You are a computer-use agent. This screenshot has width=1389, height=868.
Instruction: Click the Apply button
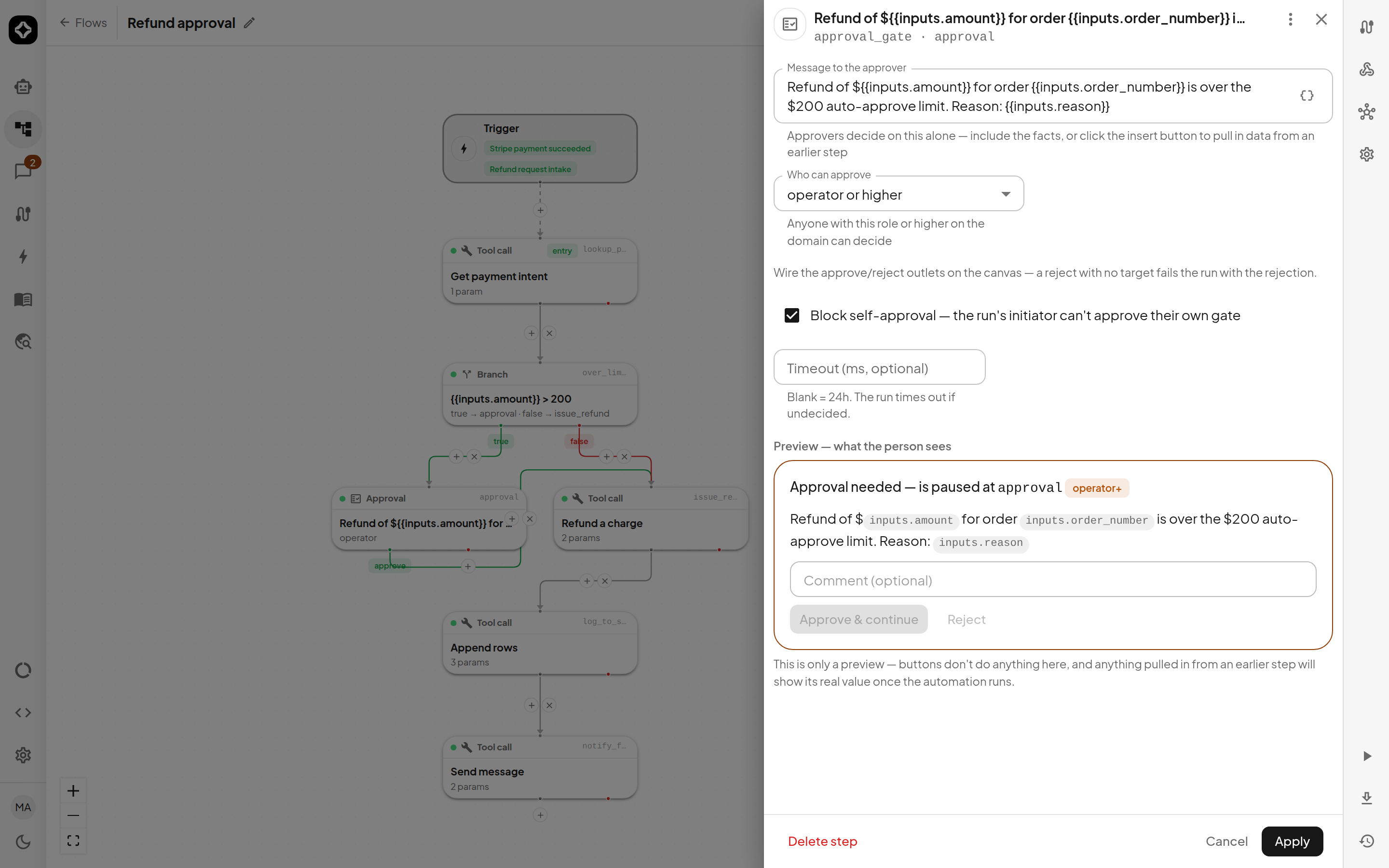click(1292, 841)
